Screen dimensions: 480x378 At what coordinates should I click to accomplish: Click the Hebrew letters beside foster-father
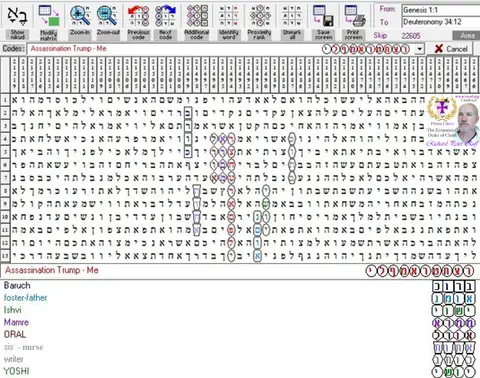point(453,299)
